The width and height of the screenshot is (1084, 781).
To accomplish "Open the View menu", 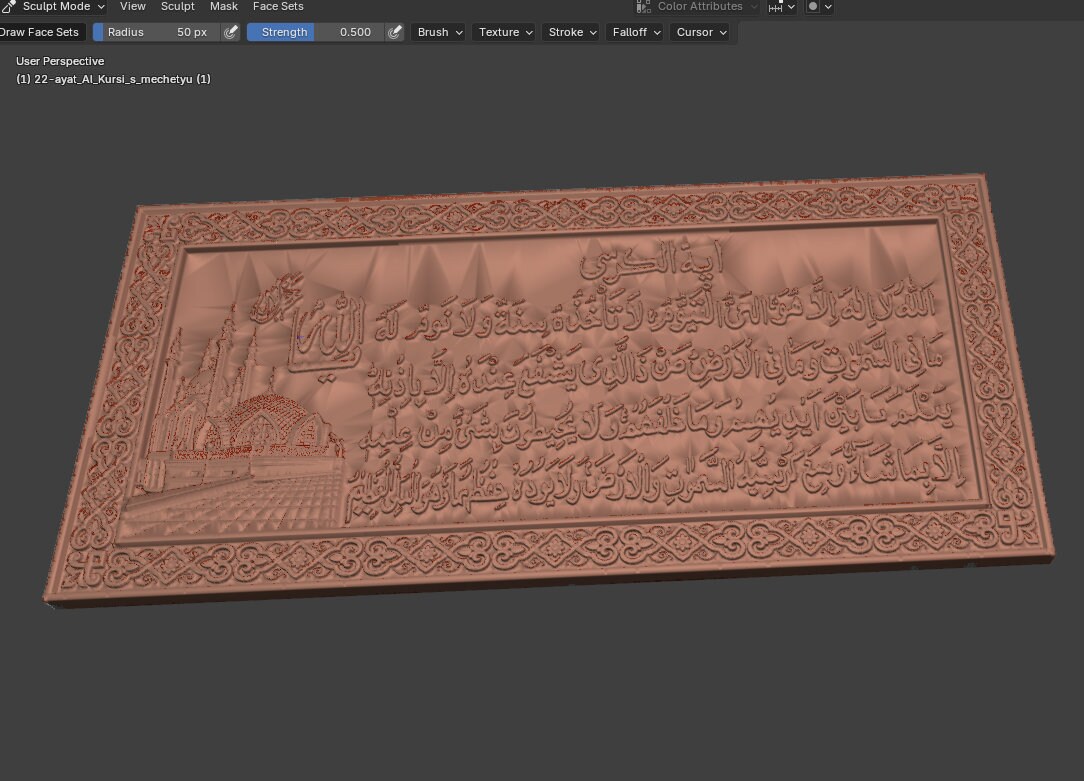I will point(133,6).
